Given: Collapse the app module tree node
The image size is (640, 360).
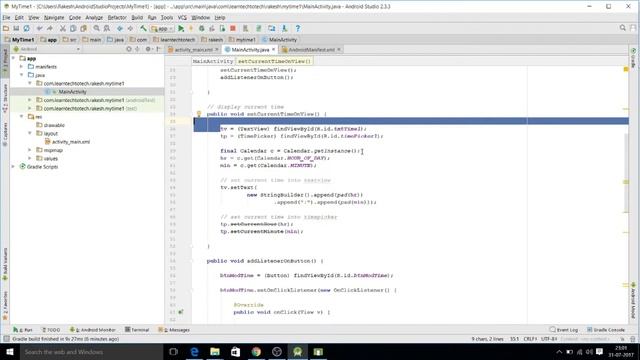Looking at the screenshot, I should (x=13, y=58).
